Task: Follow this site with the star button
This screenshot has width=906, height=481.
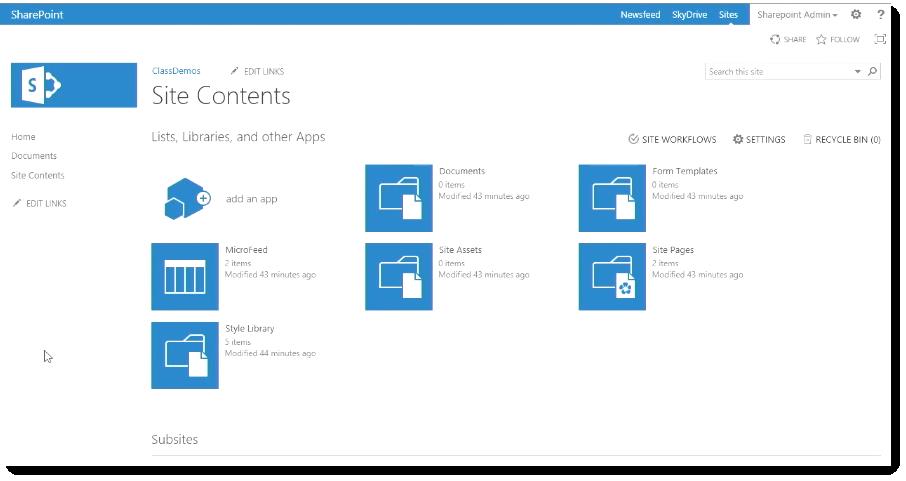Action: [x=838, y=39]
